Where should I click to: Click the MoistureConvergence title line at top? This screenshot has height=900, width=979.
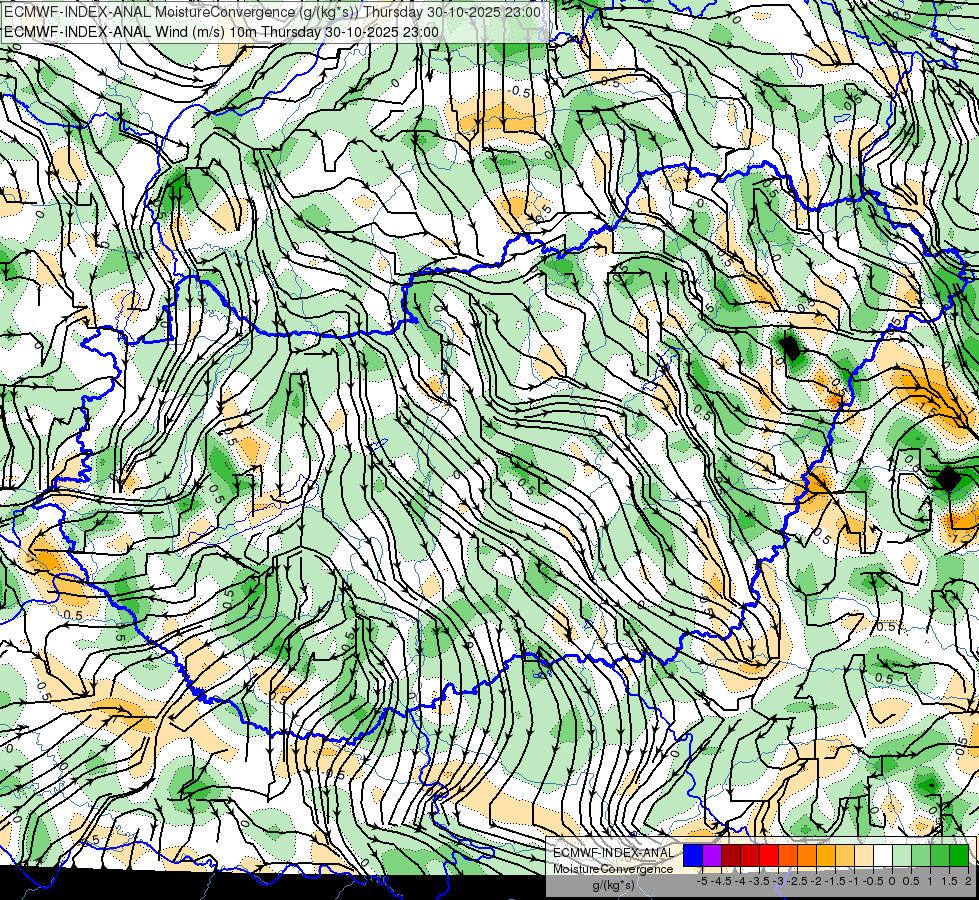[x=272, y=12]
